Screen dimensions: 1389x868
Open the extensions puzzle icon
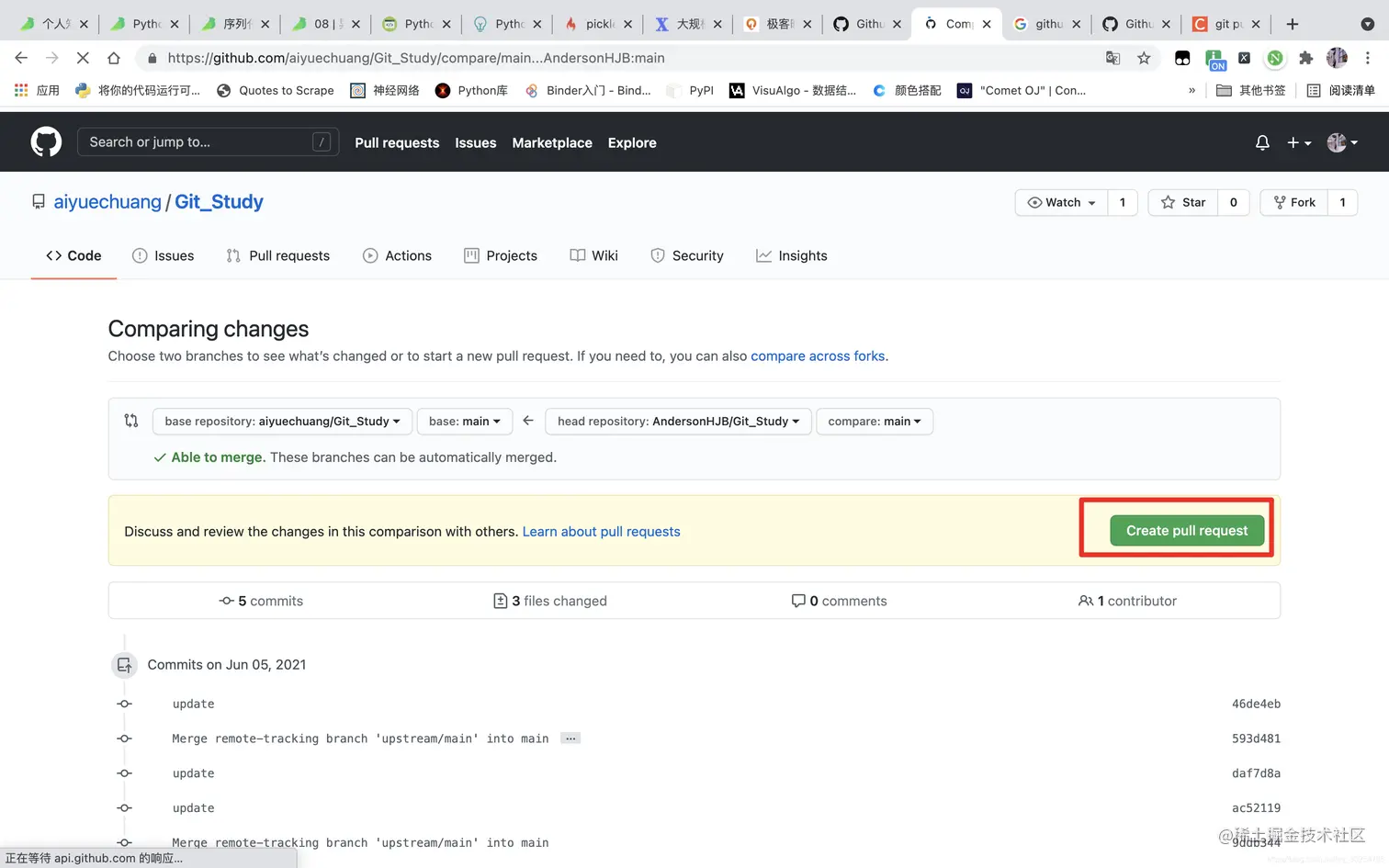[x=1305, y=58]
